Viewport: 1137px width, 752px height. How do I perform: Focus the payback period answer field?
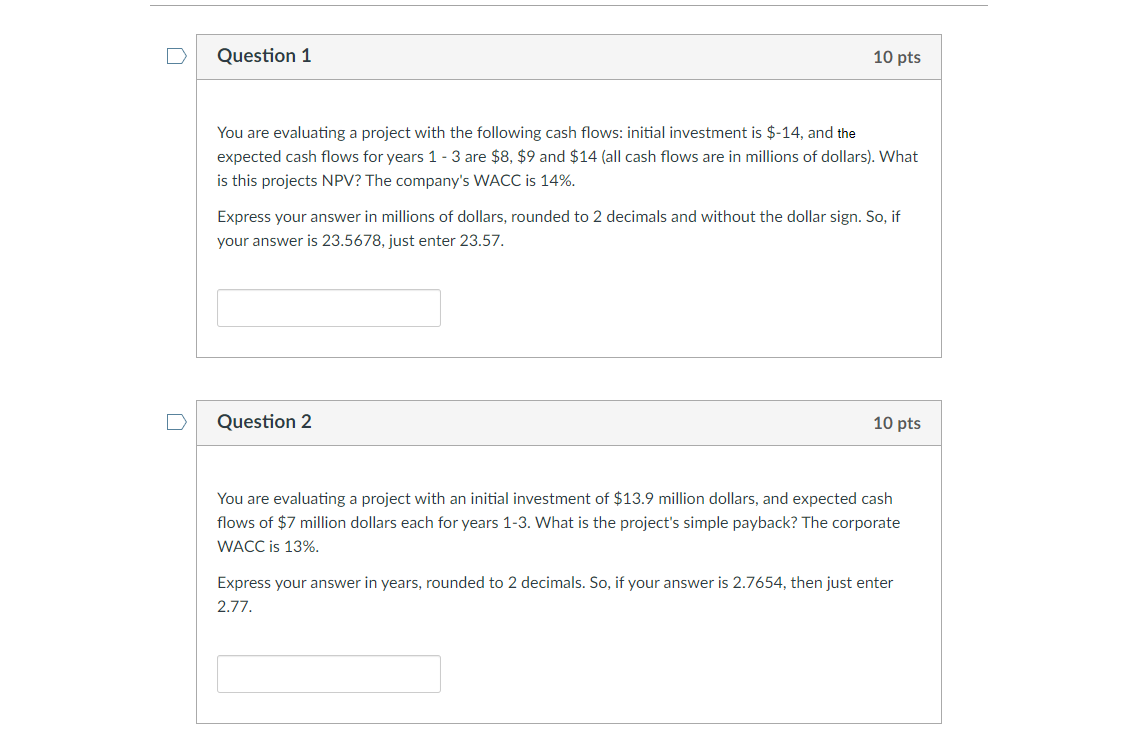click(x=329, y=673)
